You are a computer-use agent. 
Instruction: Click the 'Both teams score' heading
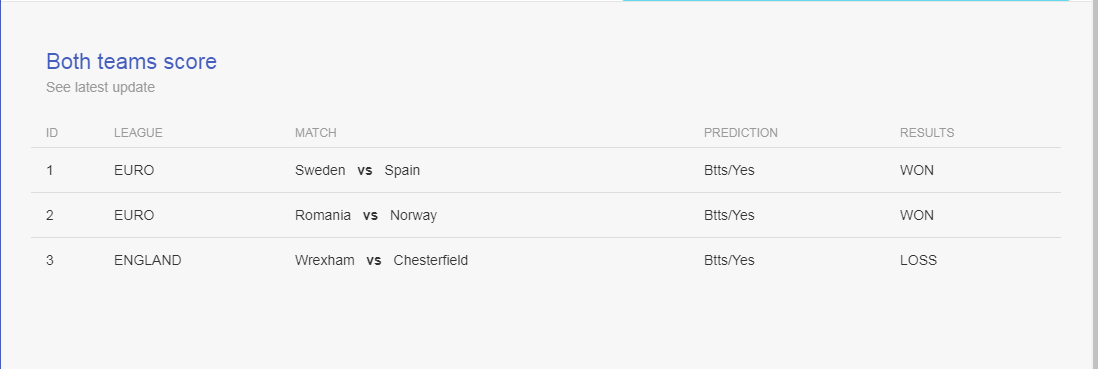click(x=132, y=62)
